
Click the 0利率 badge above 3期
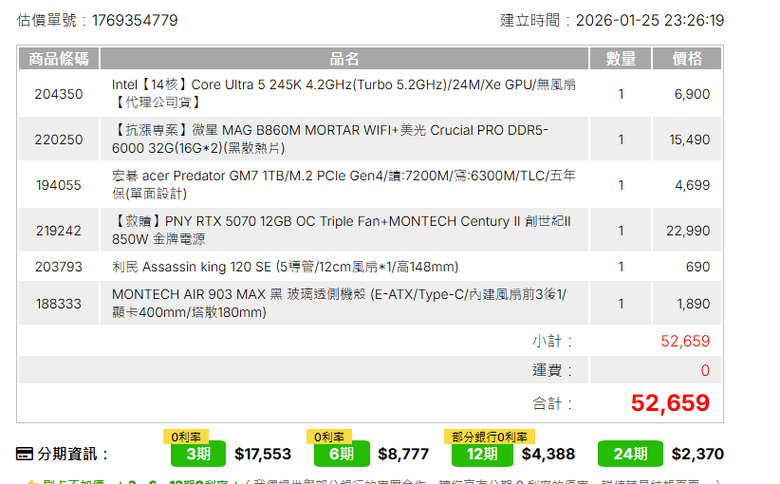point(186,437)
